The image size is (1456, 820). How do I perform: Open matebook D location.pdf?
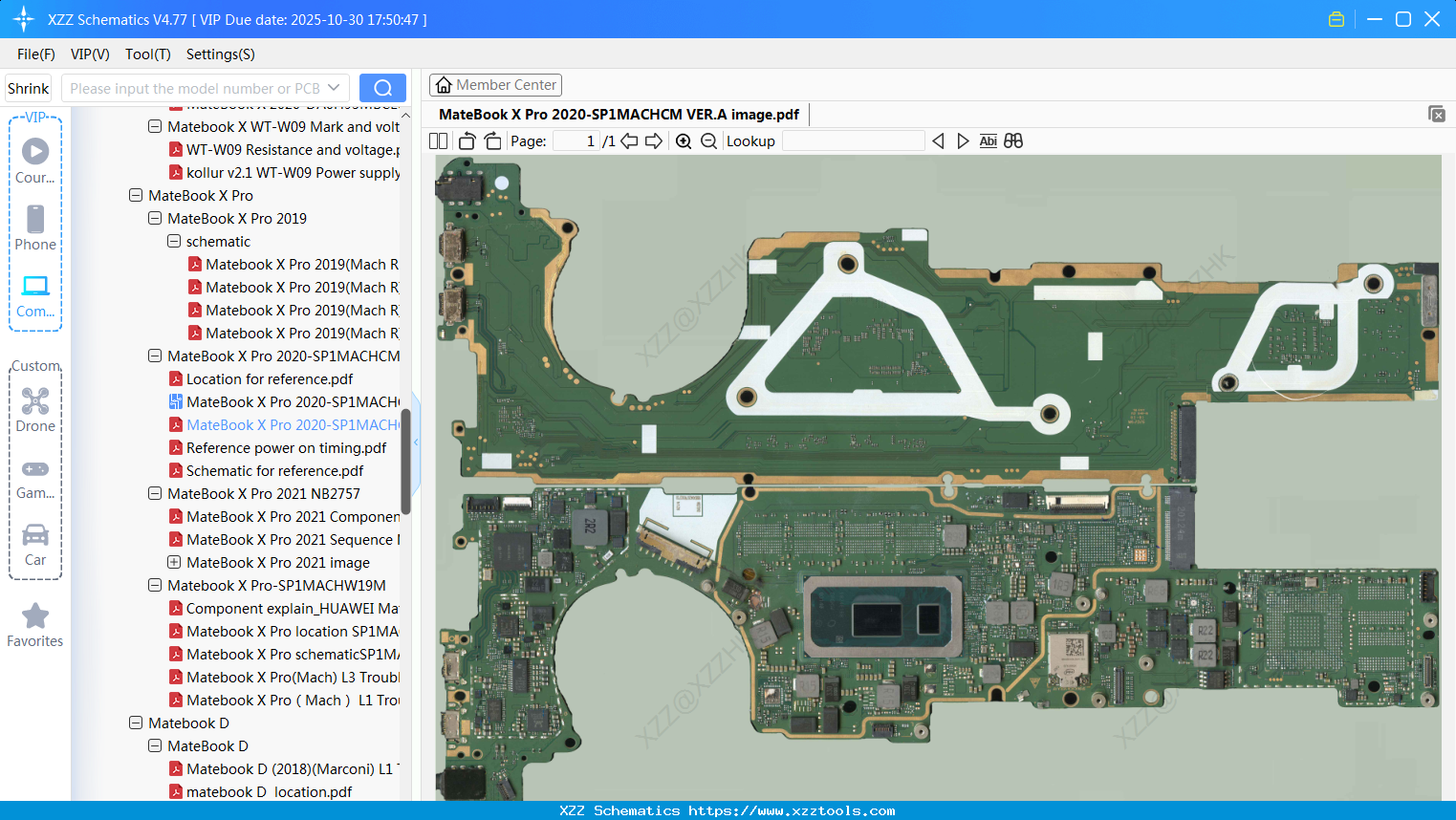[261, 791]
